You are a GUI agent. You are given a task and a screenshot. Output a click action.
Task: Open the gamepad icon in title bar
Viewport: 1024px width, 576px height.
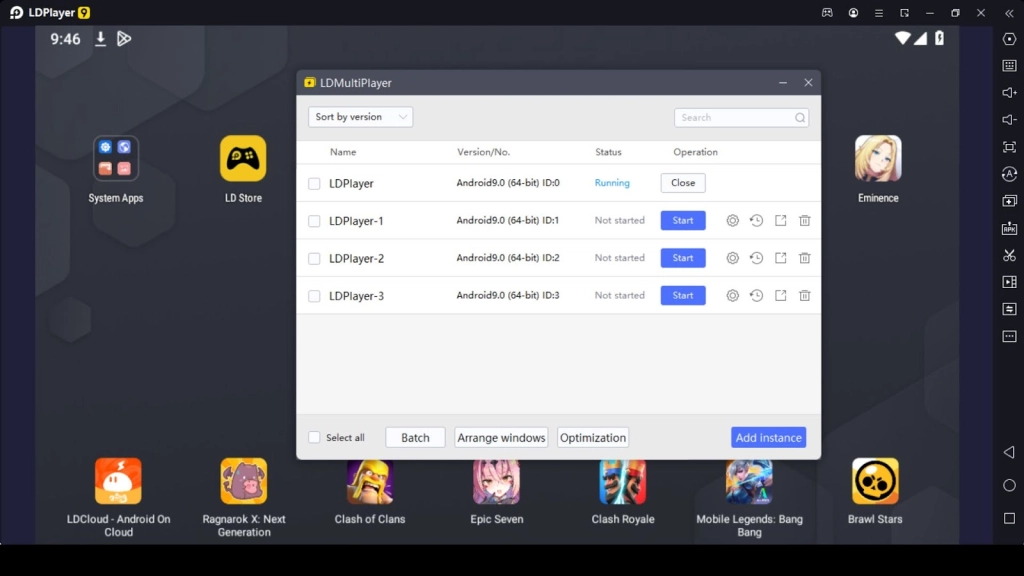(x=827, y=13)
